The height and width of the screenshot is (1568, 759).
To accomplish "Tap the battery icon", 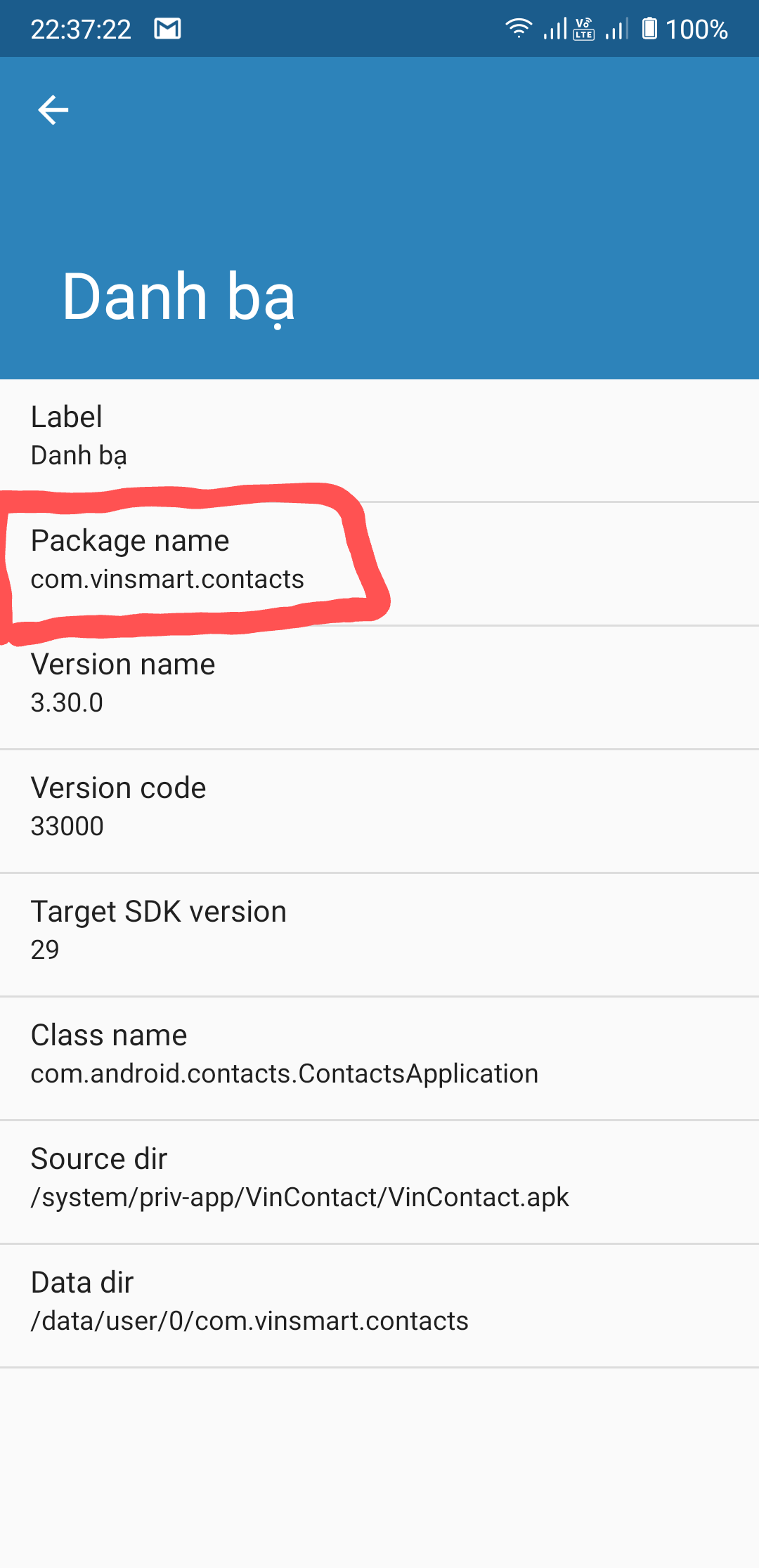I will click(650, 29).
